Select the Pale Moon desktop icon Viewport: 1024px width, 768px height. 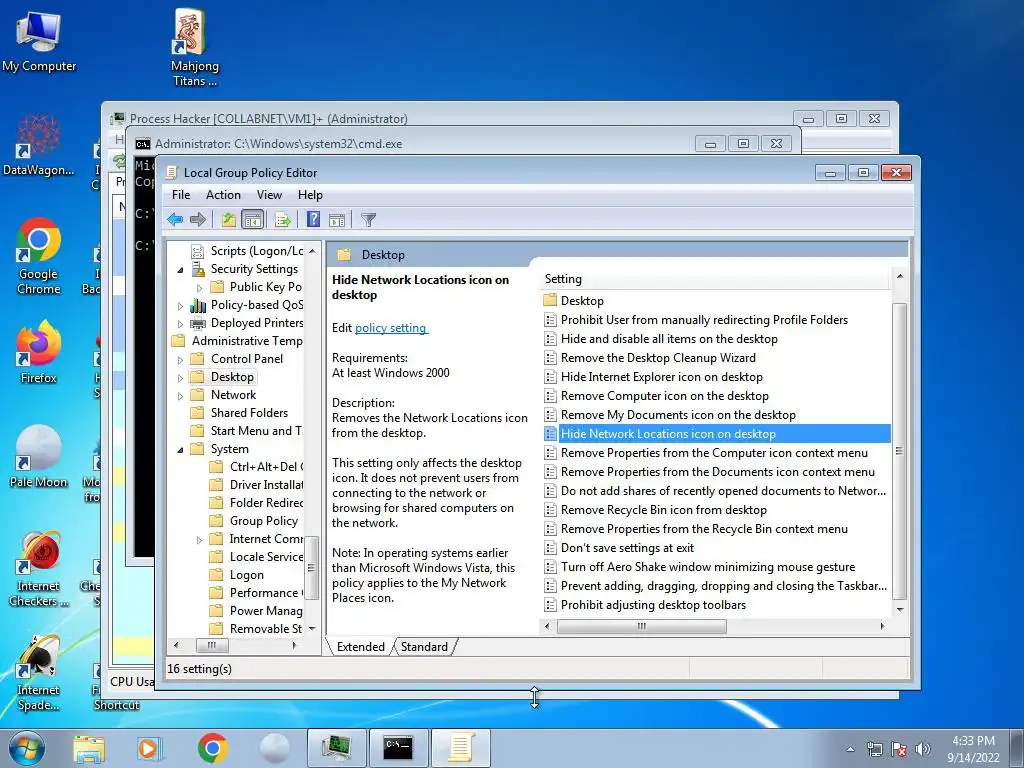click(39, 456)
